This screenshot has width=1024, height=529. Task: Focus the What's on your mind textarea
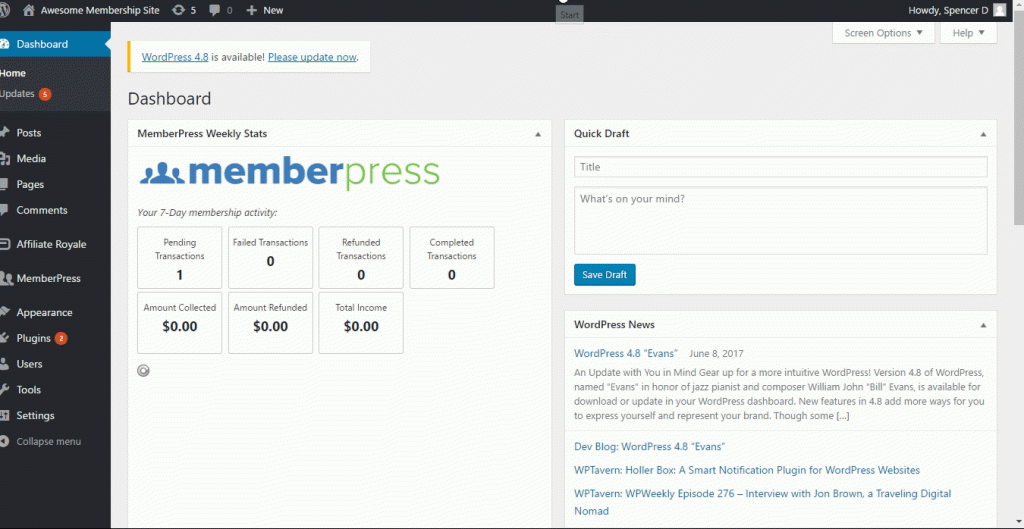[780, 220]
